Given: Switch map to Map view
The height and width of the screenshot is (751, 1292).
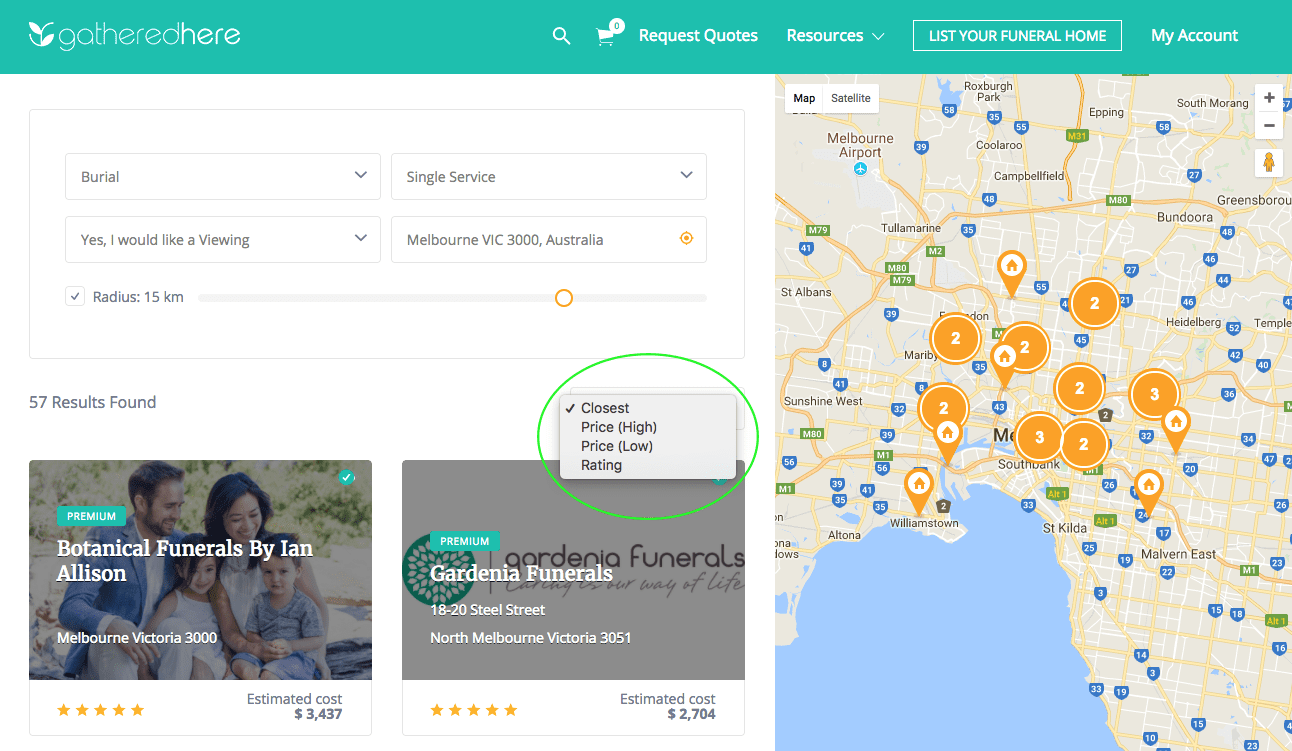Looking at the screenshot, I should [x=804, y=98].
